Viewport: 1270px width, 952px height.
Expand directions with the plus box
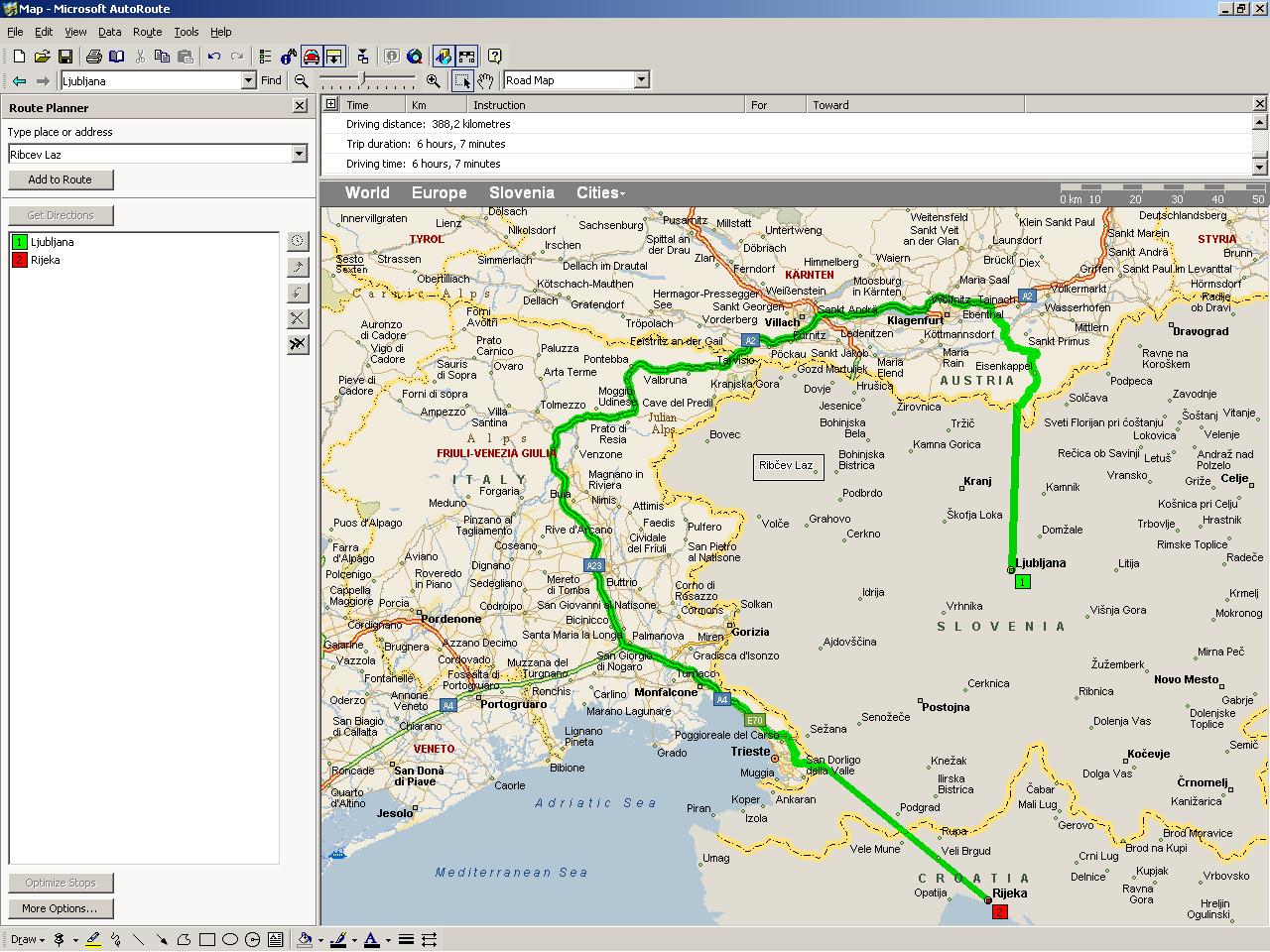point(330,104)
